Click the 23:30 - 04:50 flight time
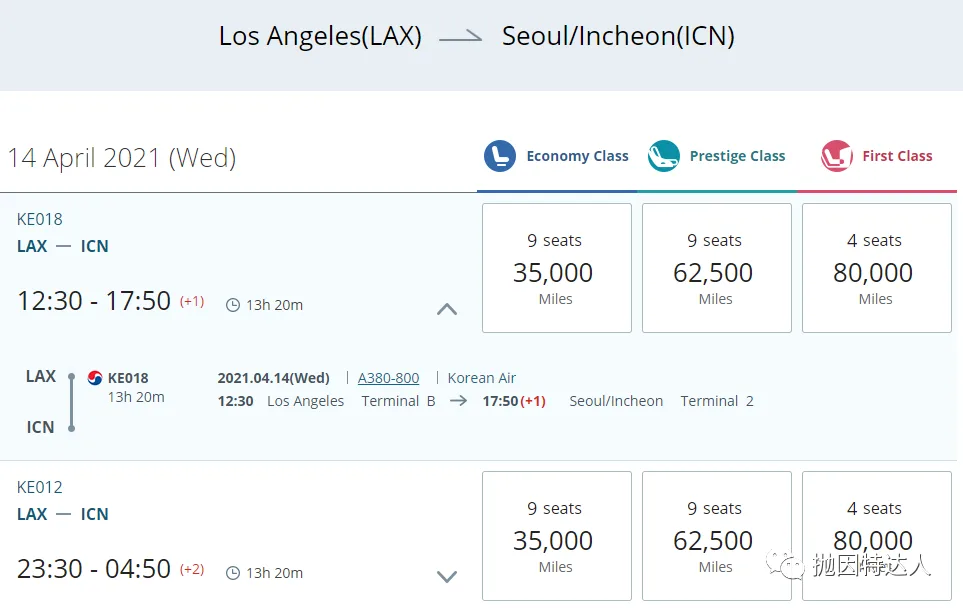Screen dimensions: 963x608 pyautogui.click(x=94, y=569)
